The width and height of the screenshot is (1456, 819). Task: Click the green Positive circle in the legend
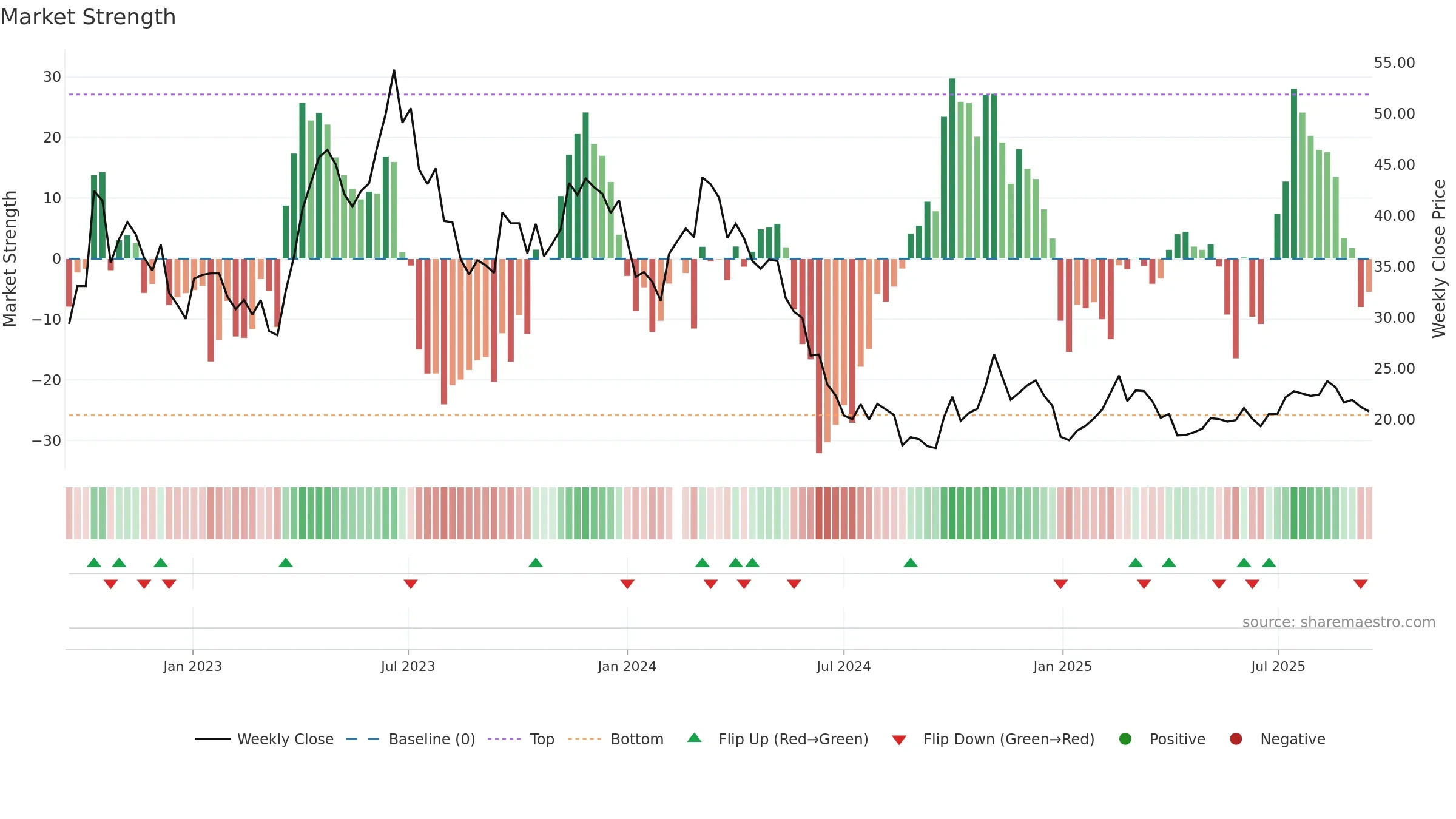pos(1125,739)
